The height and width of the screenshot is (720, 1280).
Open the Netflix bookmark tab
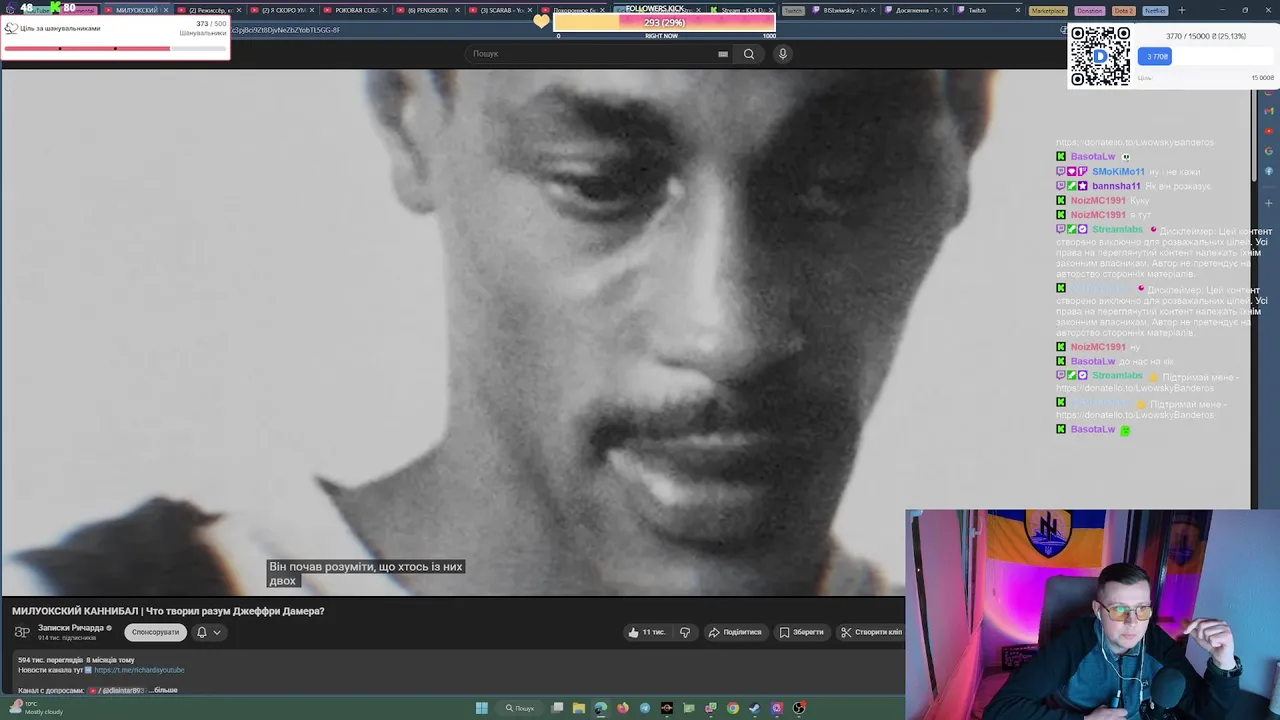coord(1155,10)
